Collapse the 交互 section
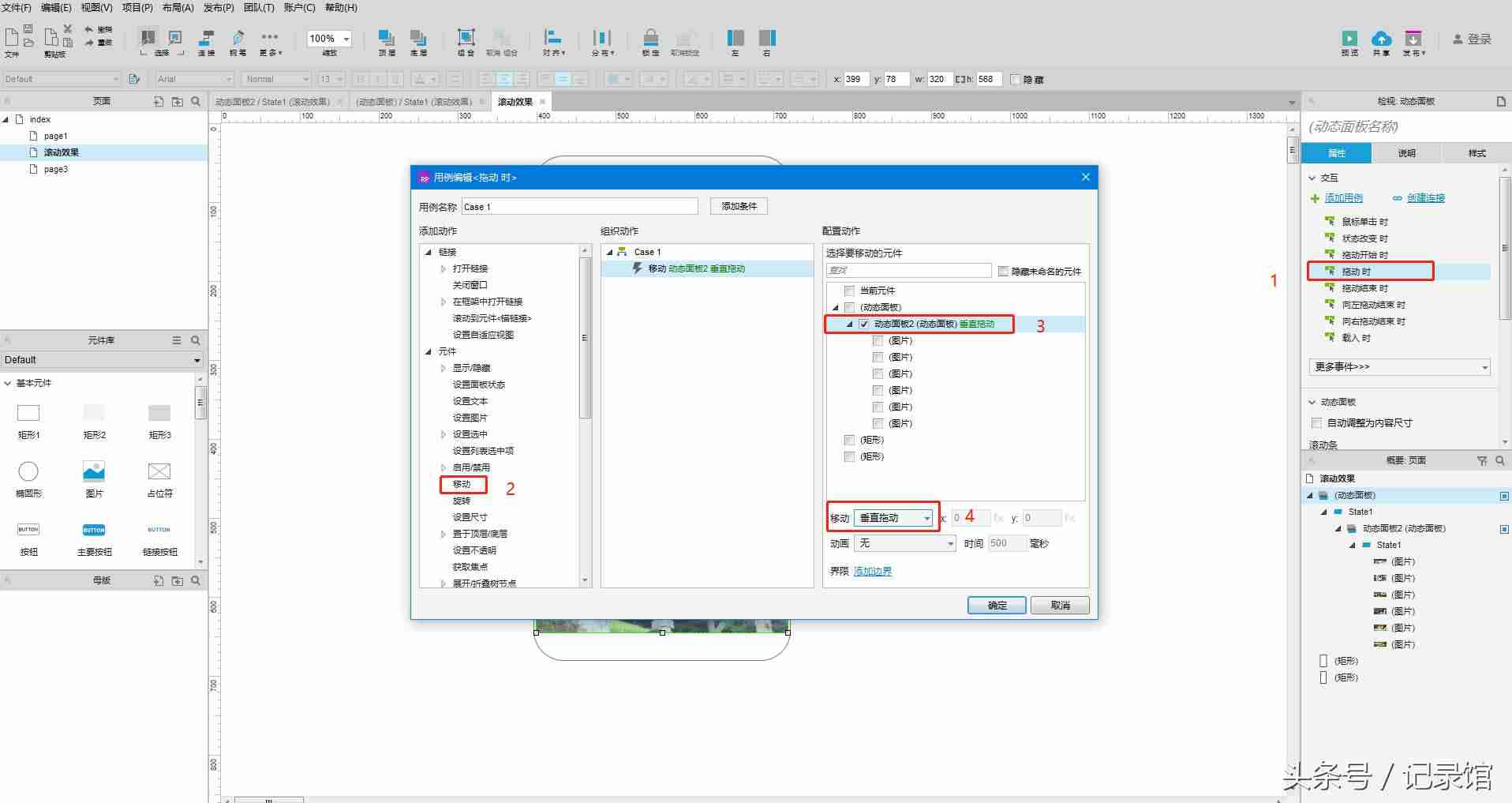Image resolution: width=1512 pixels, height=803 pixels. pos(1312,178)
